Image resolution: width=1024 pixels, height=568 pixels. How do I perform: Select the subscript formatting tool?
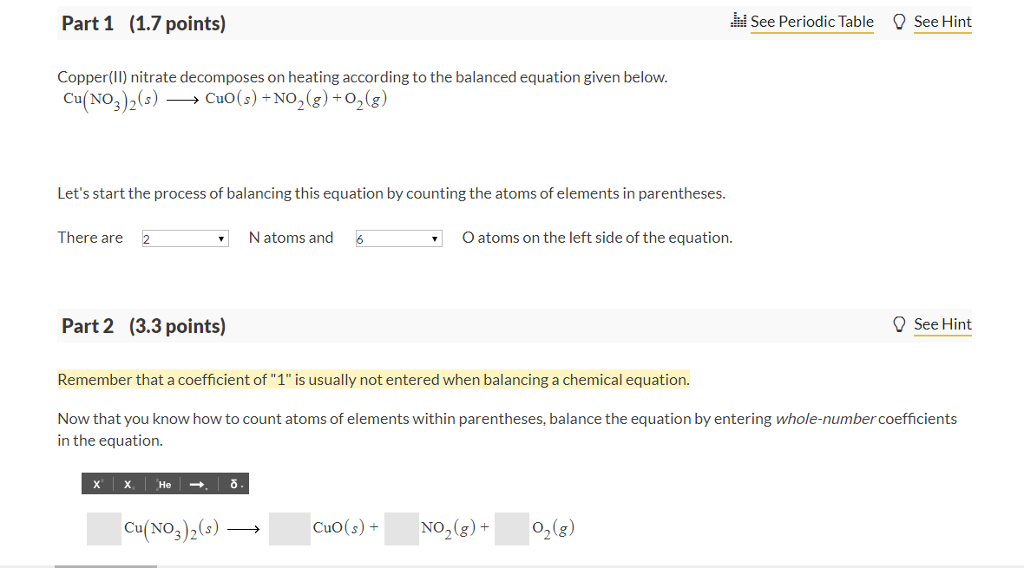129,484
